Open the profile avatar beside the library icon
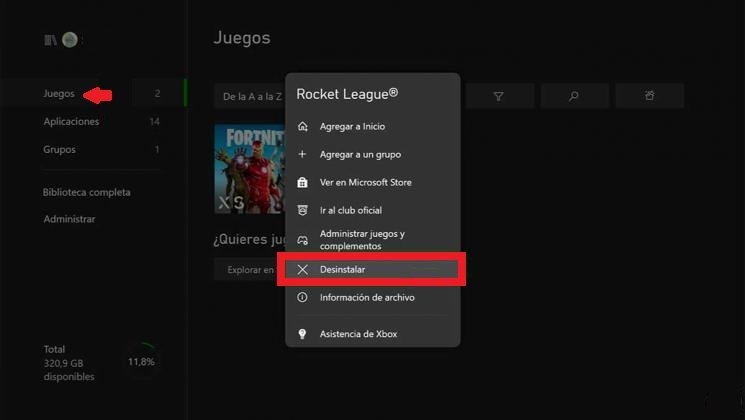The width and height of the screenshot is (745, 420). pos(70,40)
